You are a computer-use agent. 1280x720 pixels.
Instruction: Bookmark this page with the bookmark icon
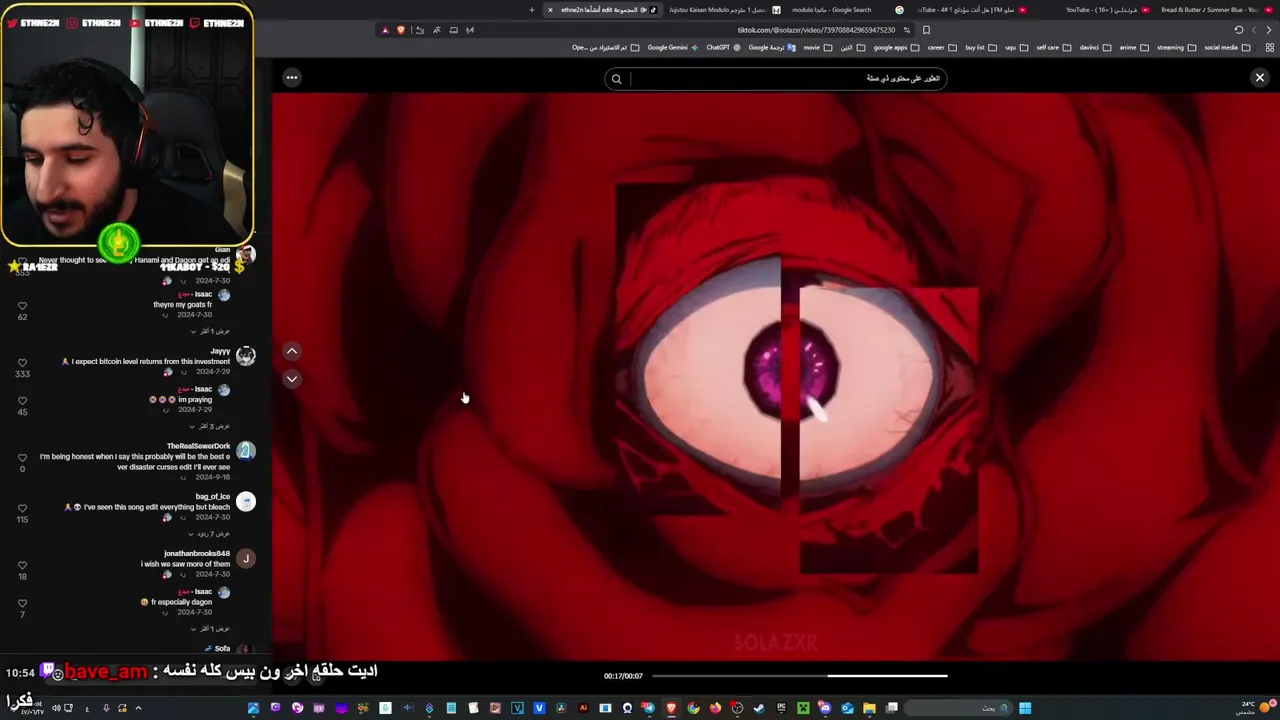(x=927, y=30)
